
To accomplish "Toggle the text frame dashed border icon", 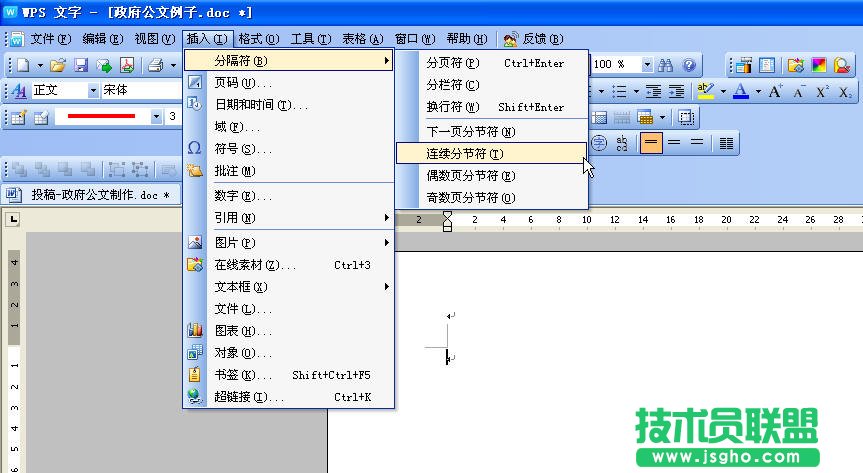I will [x=686, y=117].
